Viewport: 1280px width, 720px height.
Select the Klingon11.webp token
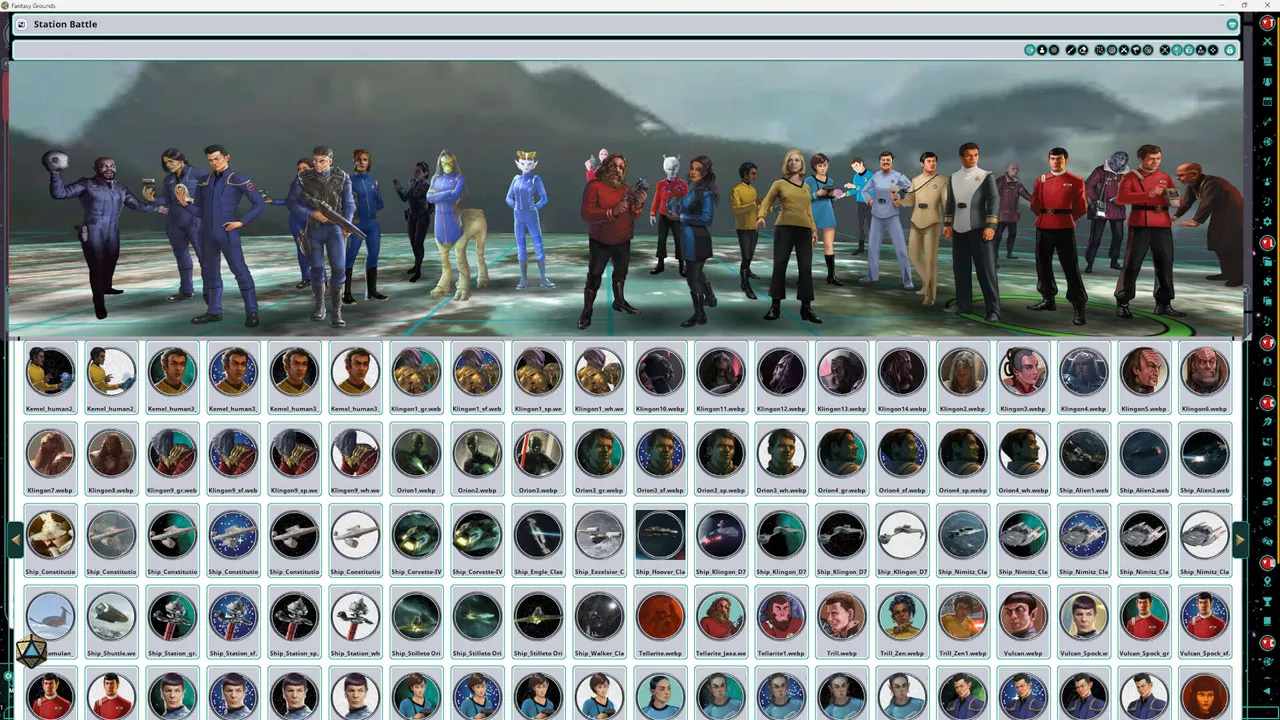coord(720,378)
